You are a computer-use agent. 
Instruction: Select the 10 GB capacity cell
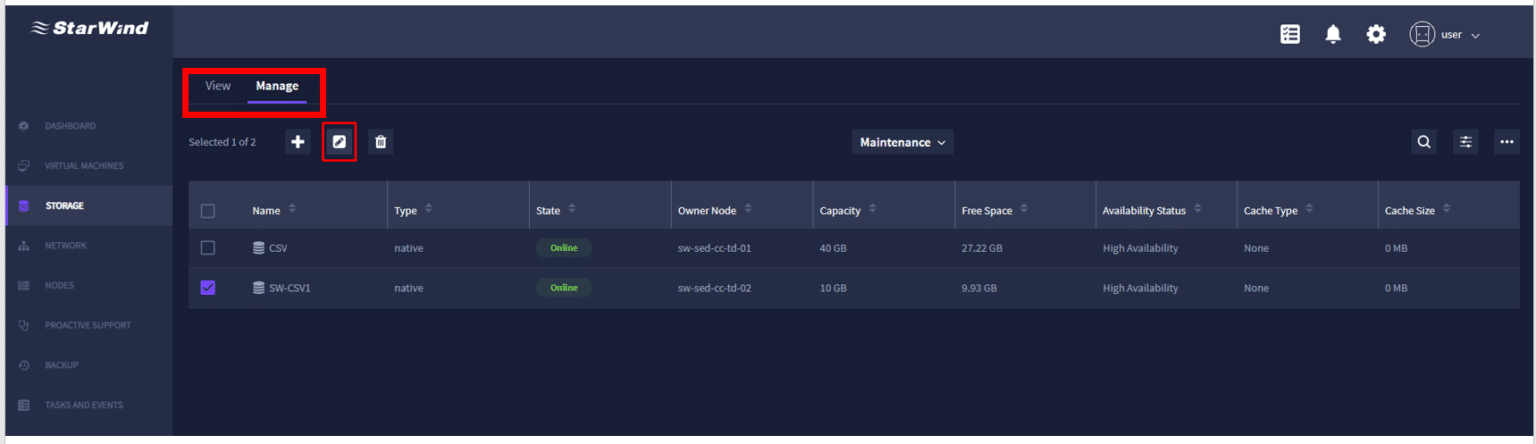[833, 288]
